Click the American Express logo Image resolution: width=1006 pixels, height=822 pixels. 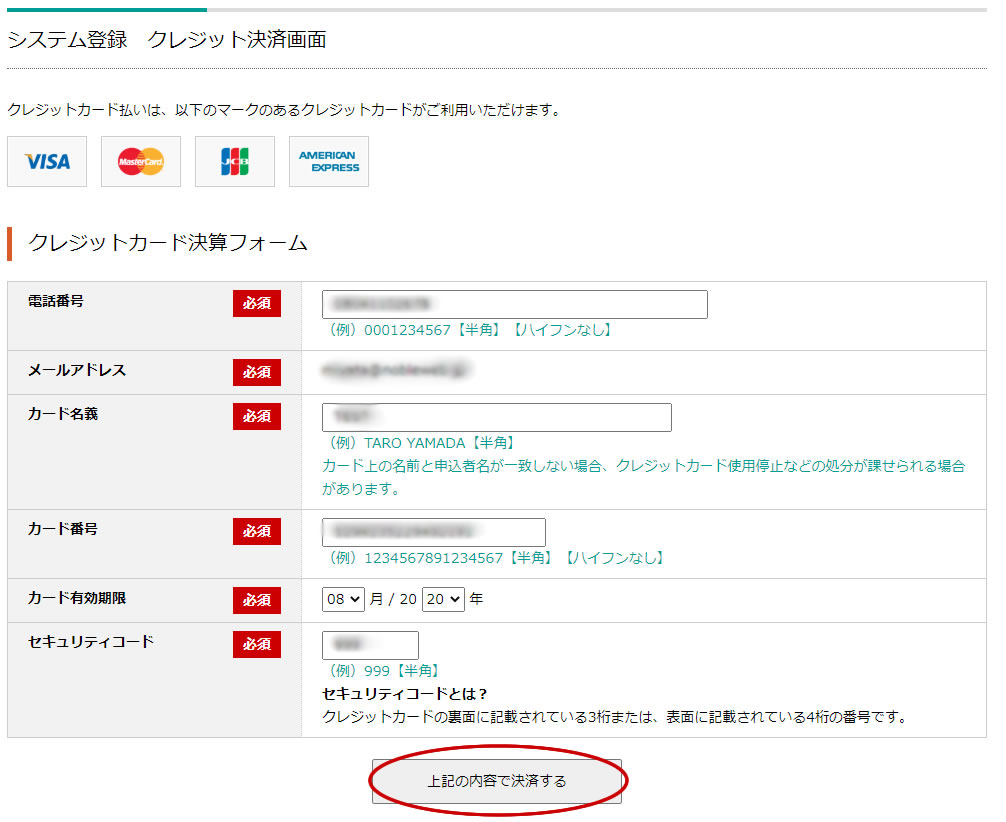tap(329, 162)
